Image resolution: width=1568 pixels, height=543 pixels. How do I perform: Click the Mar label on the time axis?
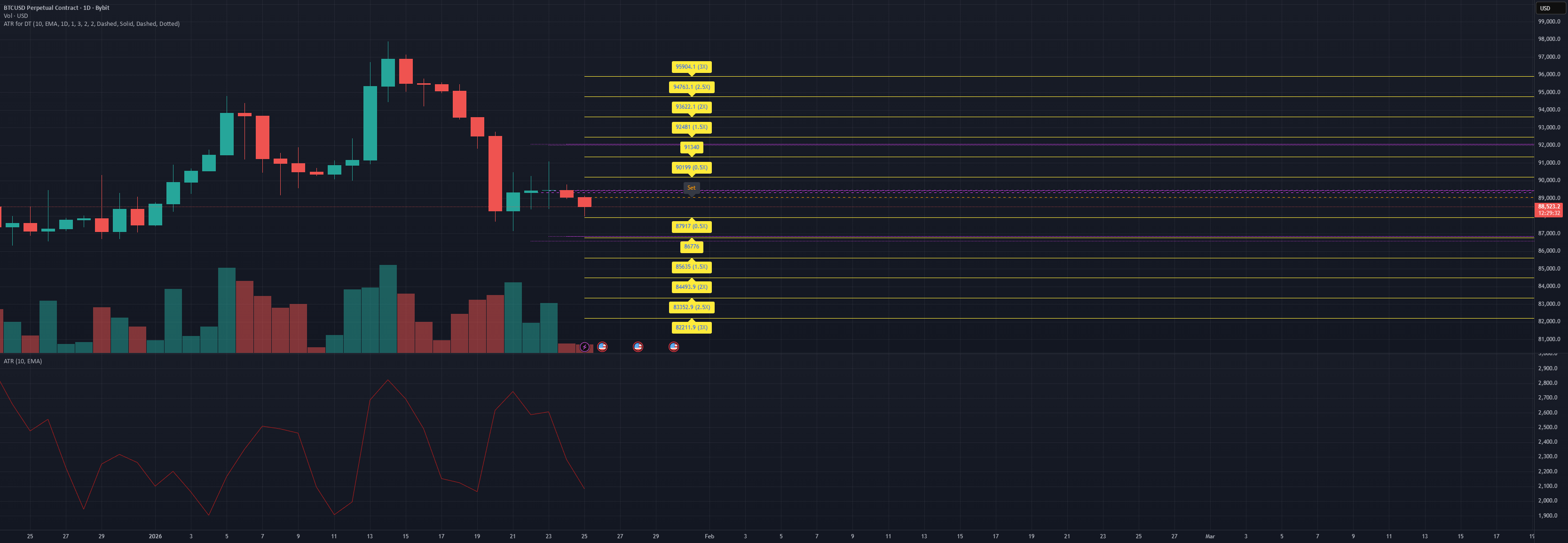[1210, 536]
